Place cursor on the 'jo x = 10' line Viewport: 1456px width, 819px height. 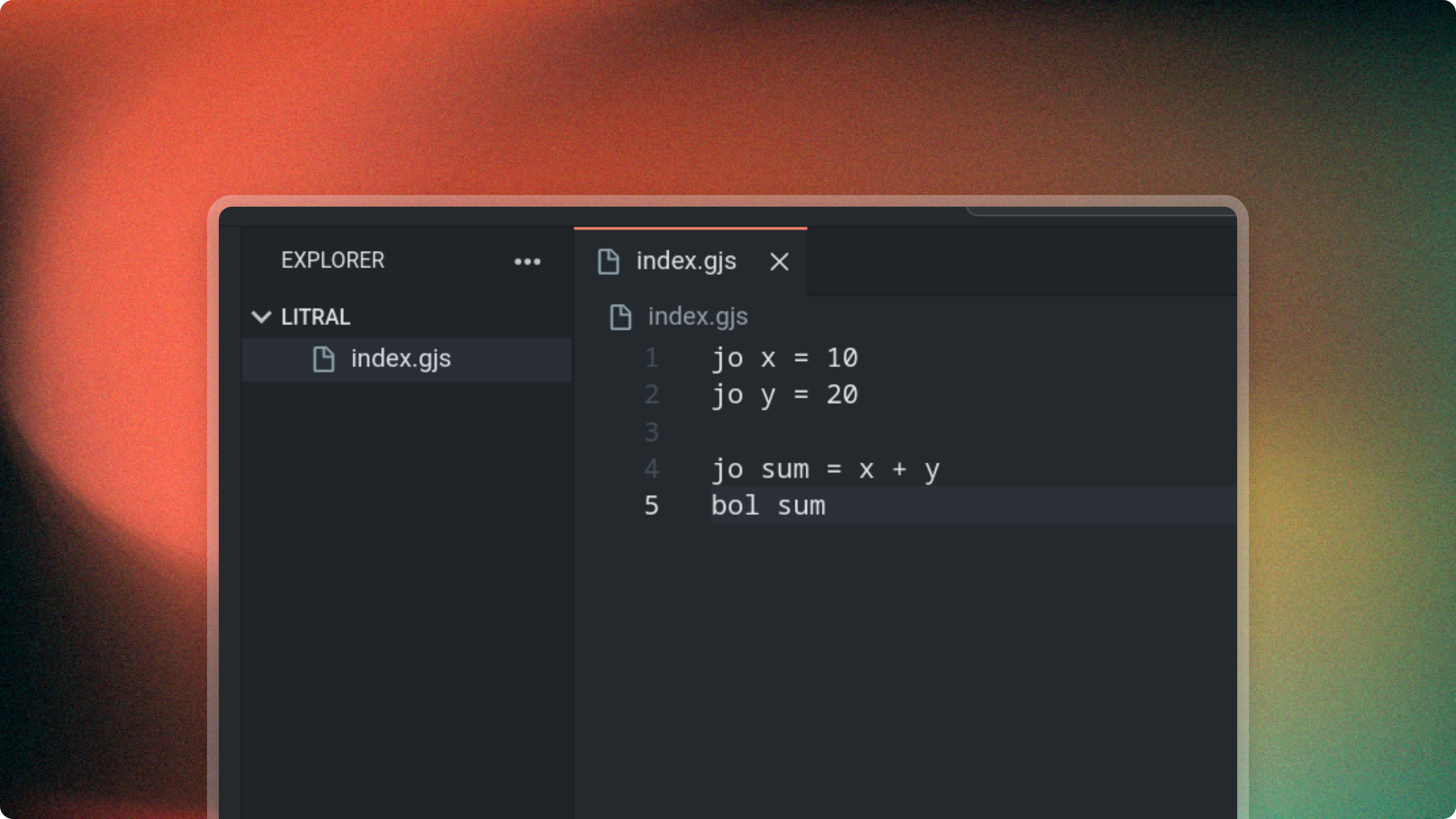(786, 358)
